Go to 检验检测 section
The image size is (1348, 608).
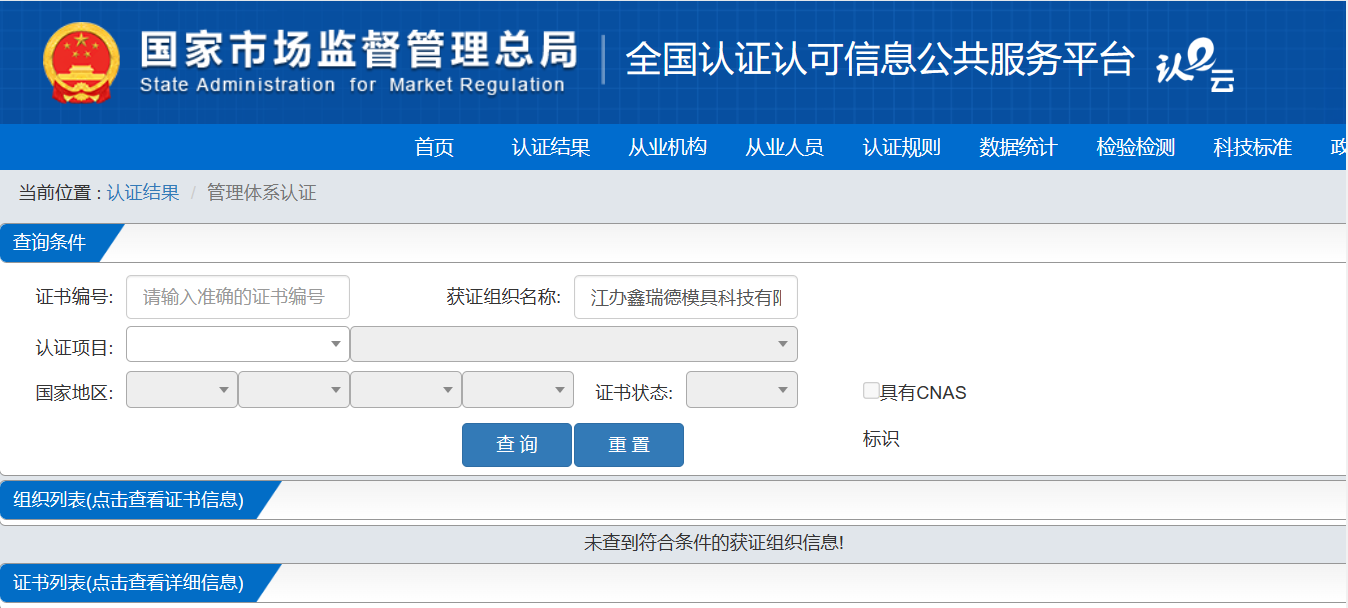coord(1135,147)
